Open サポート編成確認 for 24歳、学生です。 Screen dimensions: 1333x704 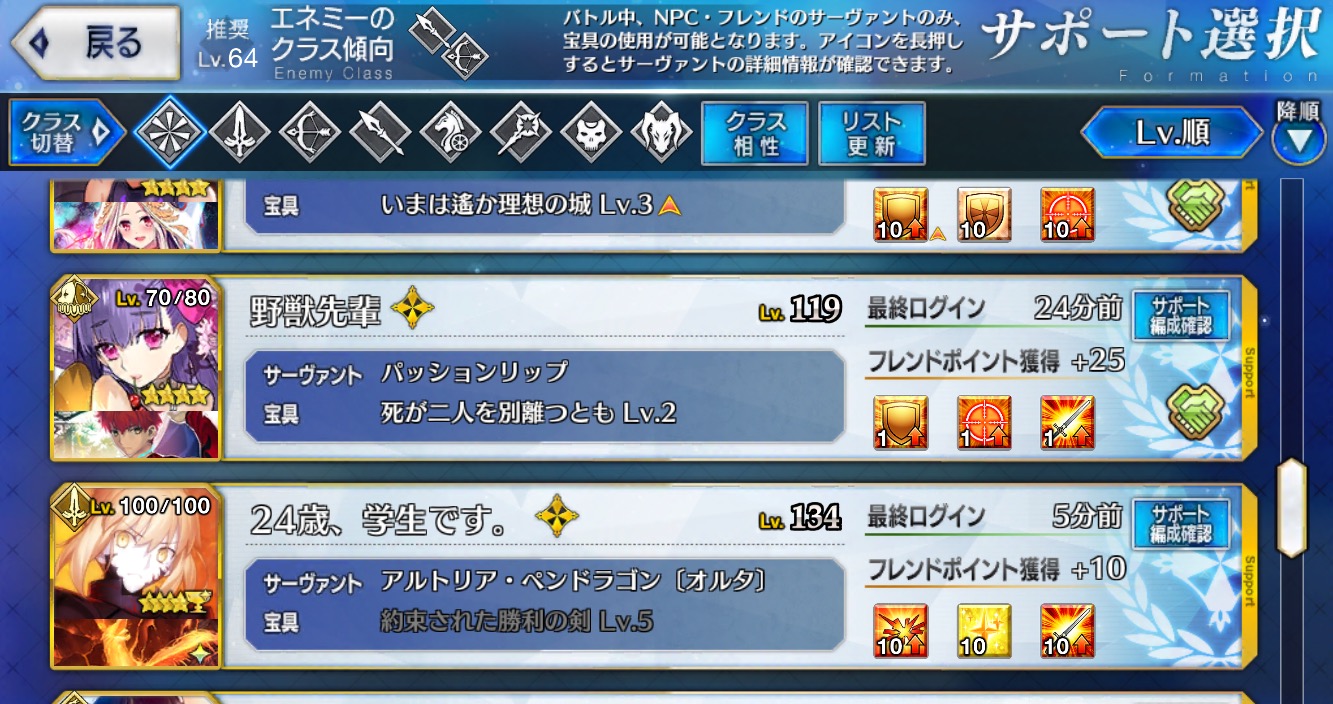coord(1181,524)
